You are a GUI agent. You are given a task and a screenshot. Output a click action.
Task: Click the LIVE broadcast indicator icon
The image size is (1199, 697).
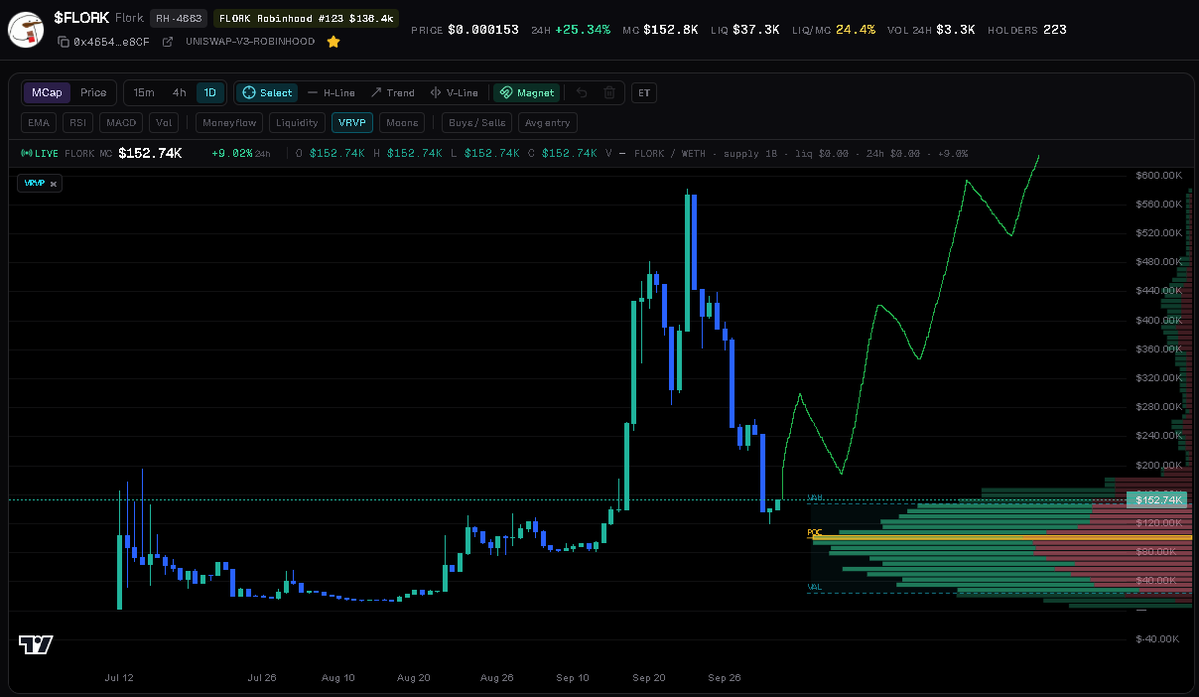[x=26, y=154]
